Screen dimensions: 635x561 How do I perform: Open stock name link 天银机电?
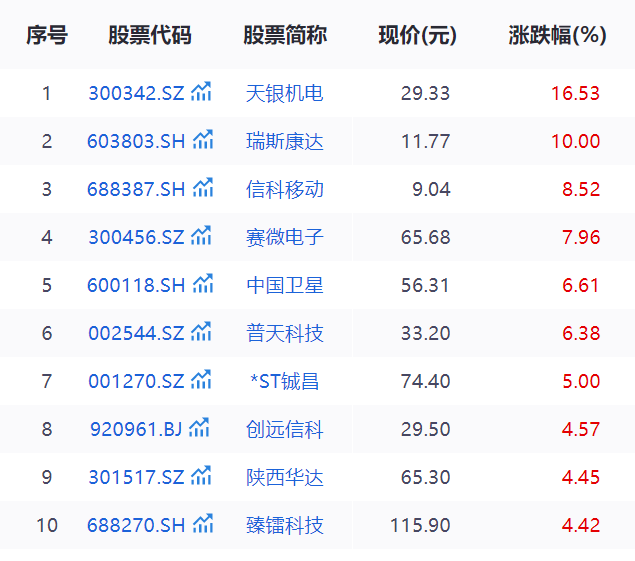(x=285, y=94)
